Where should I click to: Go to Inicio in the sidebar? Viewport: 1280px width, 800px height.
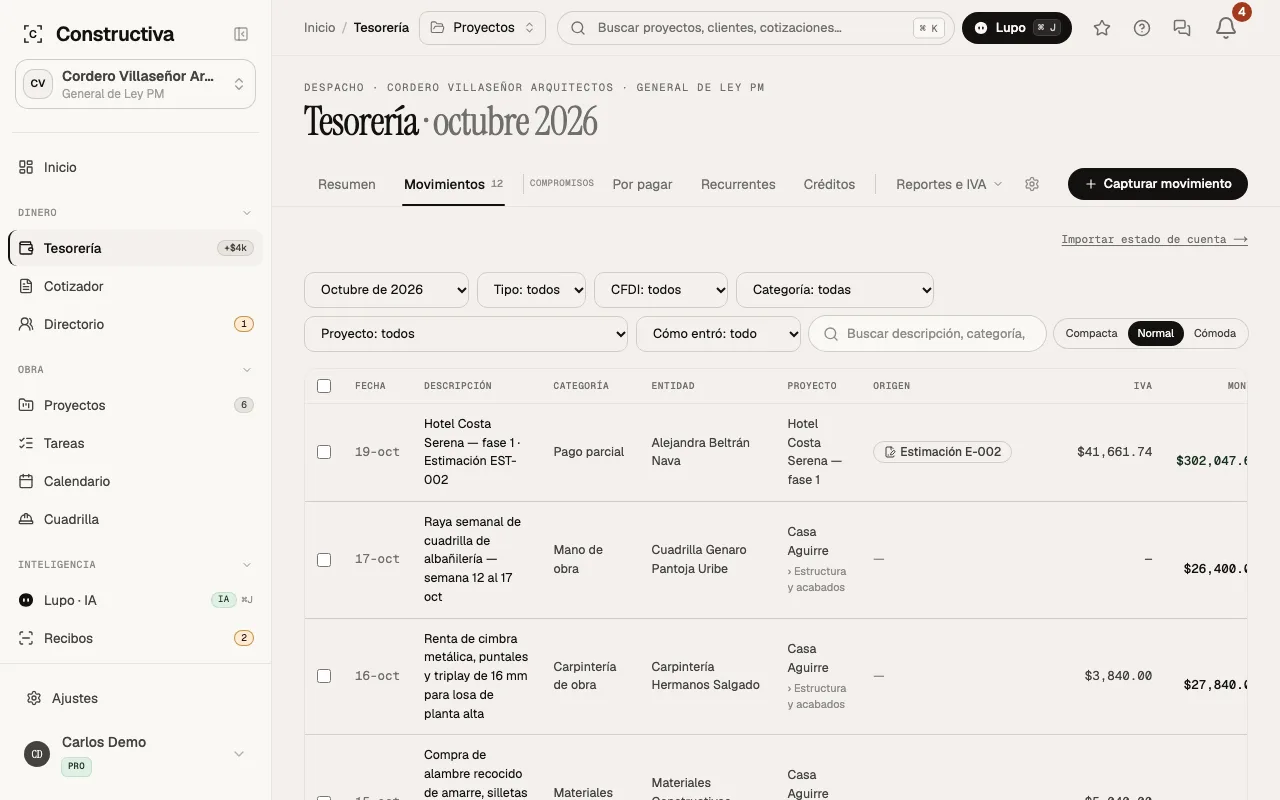click(x=135, y=167)
